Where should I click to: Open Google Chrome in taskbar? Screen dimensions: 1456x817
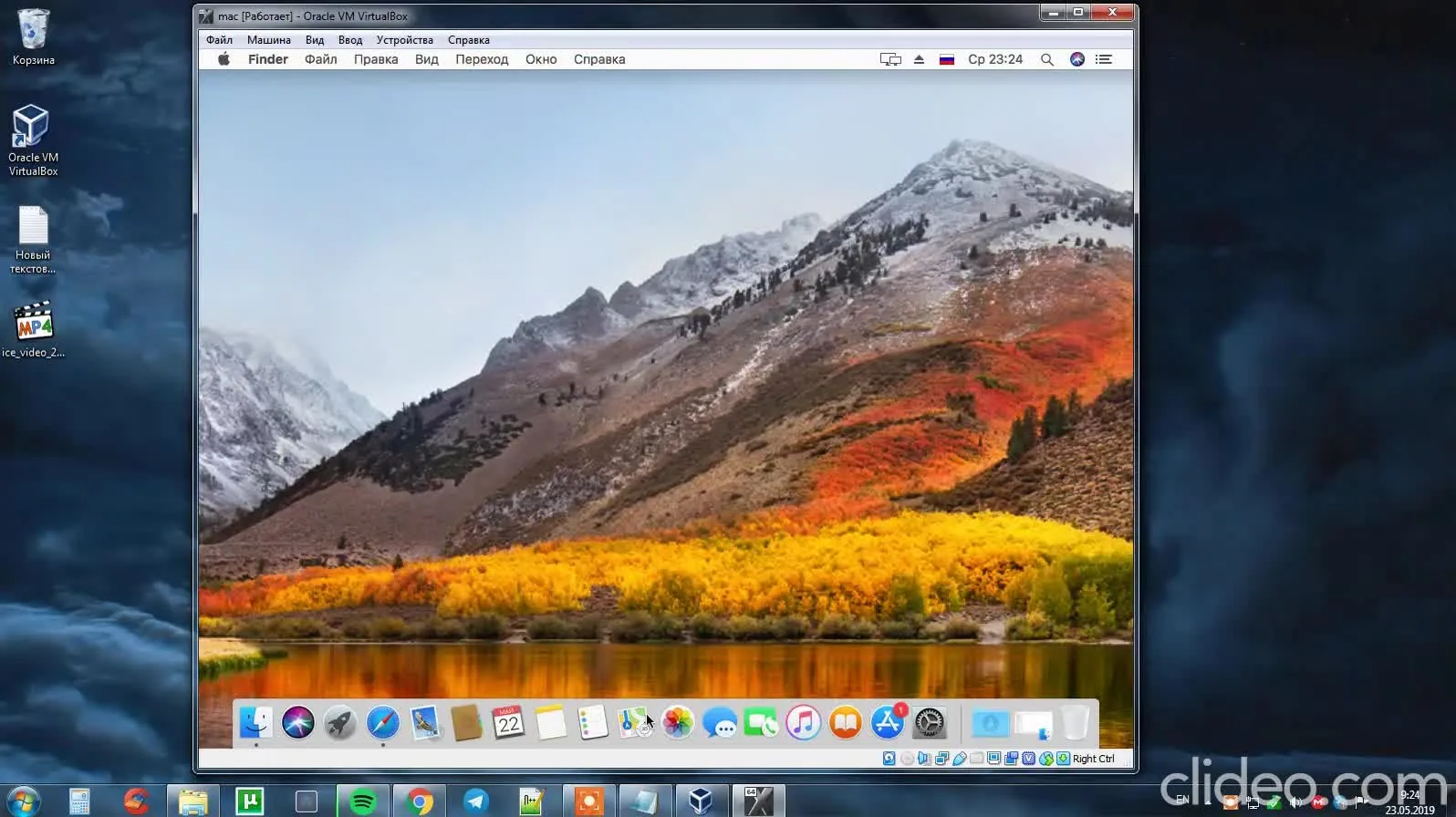click(x=420, y=801)
